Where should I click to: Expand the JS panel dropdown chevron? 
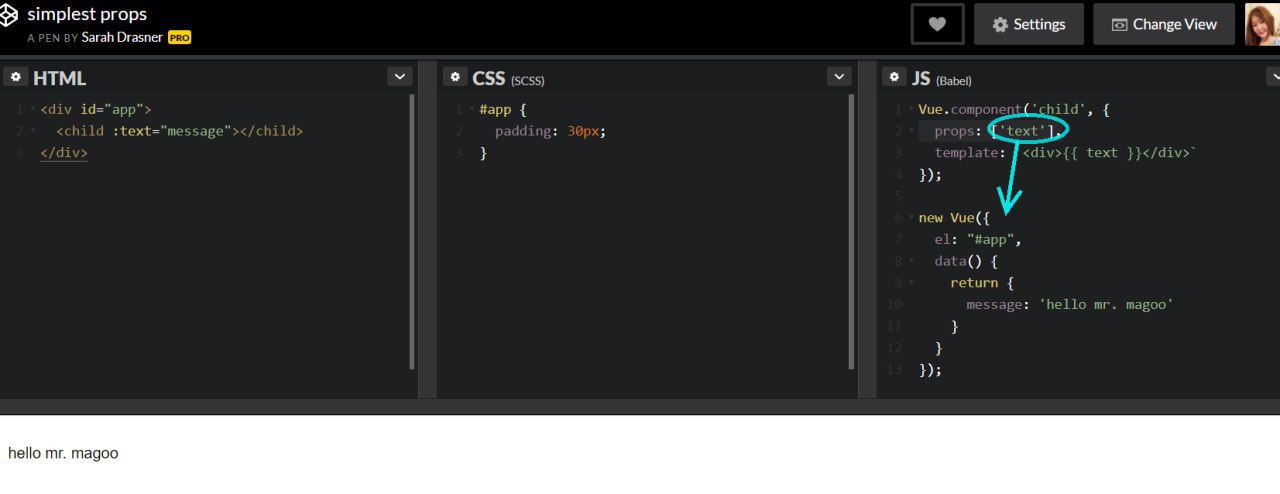(x=1272, y=77)
